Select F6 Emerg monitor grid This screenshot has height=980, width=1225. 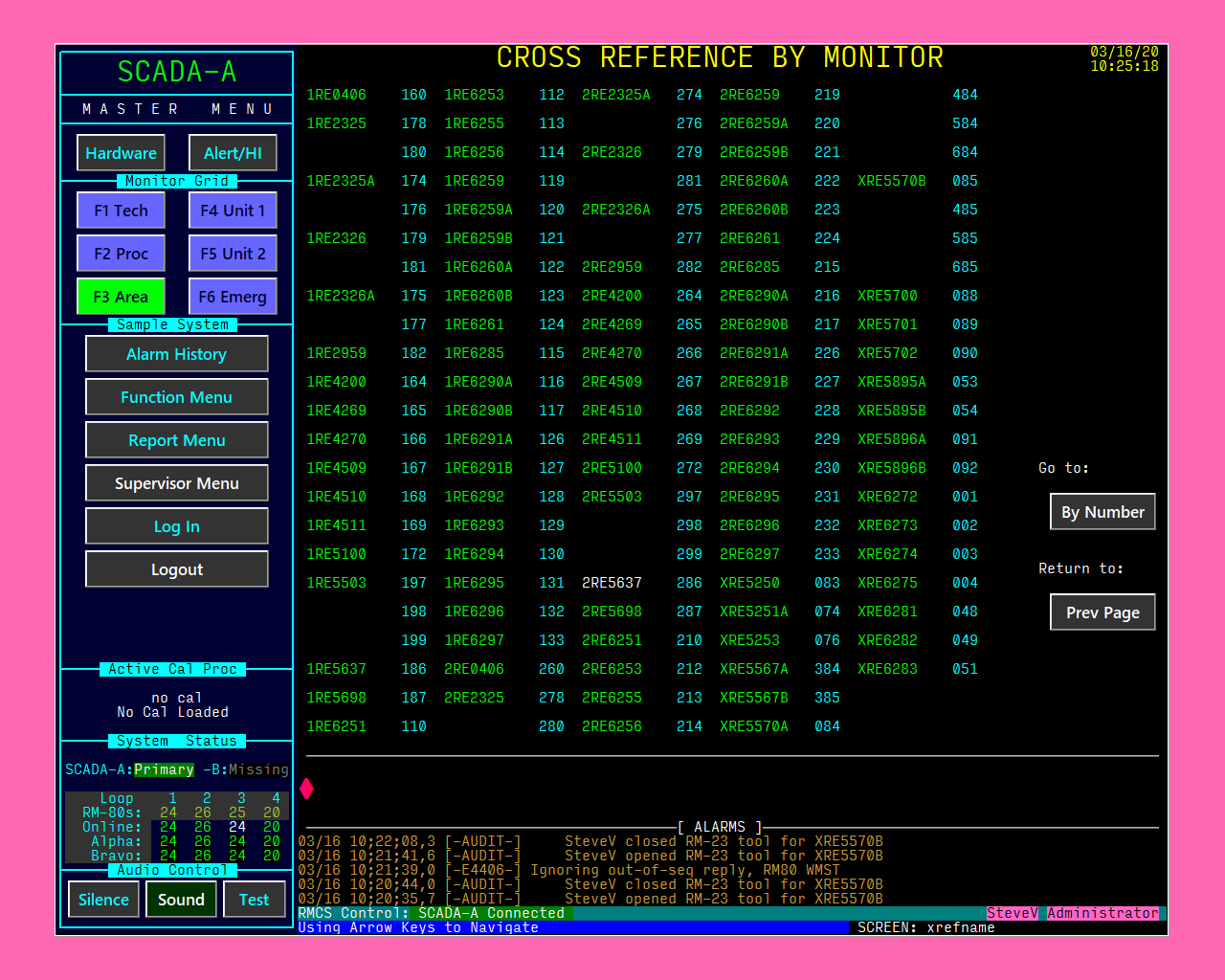point(233,297)
